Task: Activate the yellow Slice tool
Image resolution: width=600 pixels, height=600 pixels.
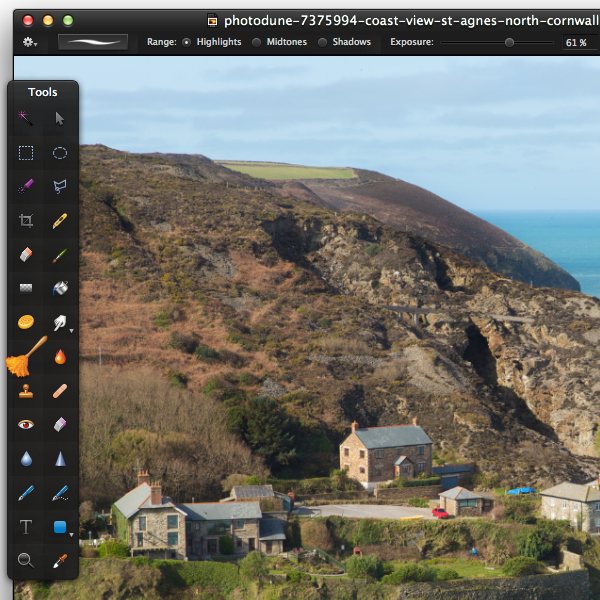Action: coord(60,220)
